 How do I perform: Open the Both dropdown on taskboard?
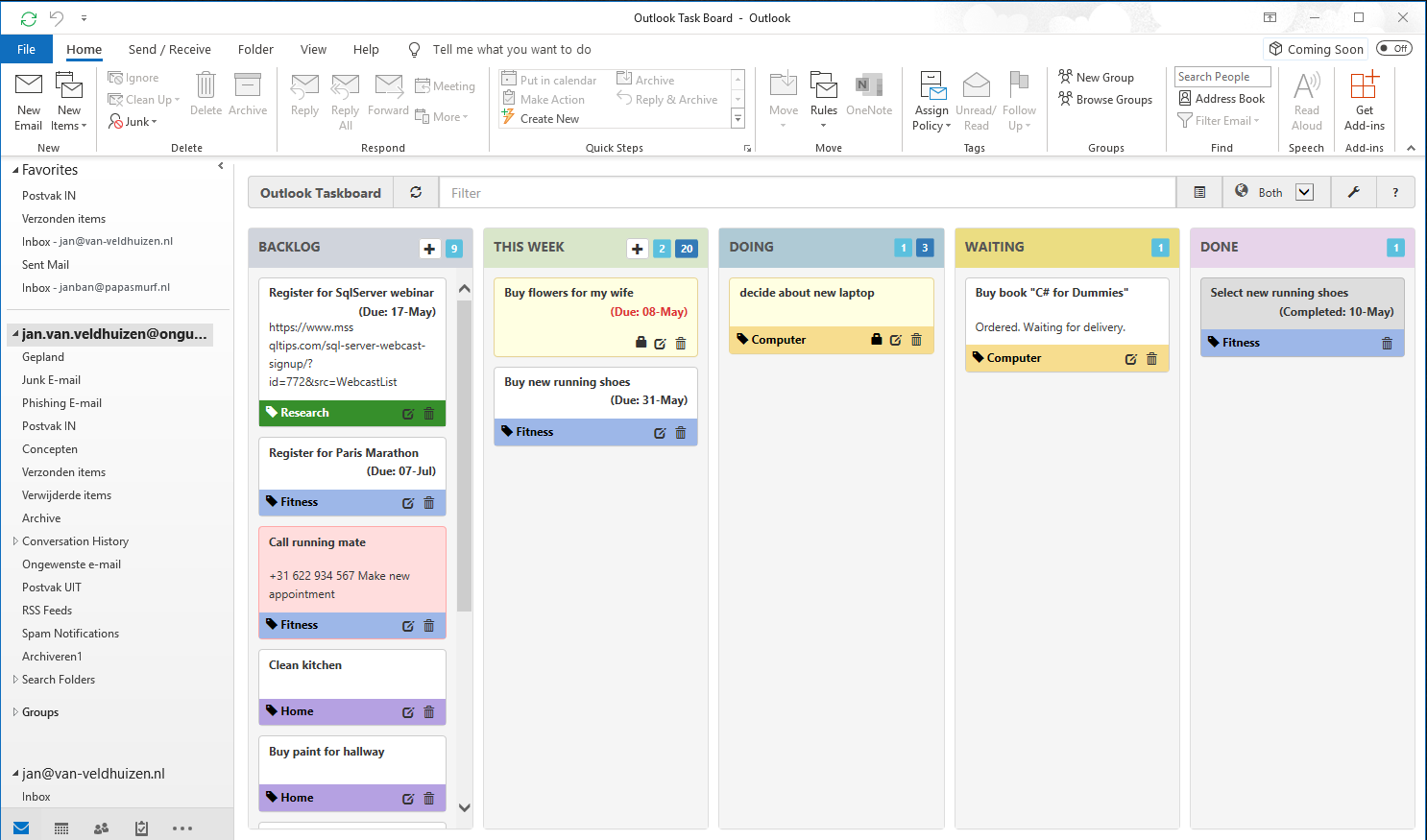pyautogui.click(x=1304, y=192)
